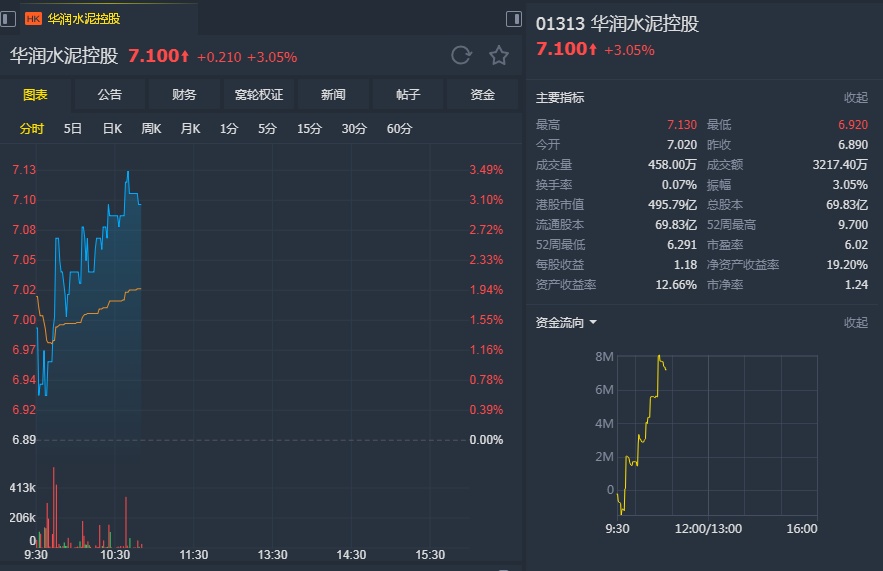Click the 月K period button
This screenshot has height=571, width=883.
[x=190, y=128]
